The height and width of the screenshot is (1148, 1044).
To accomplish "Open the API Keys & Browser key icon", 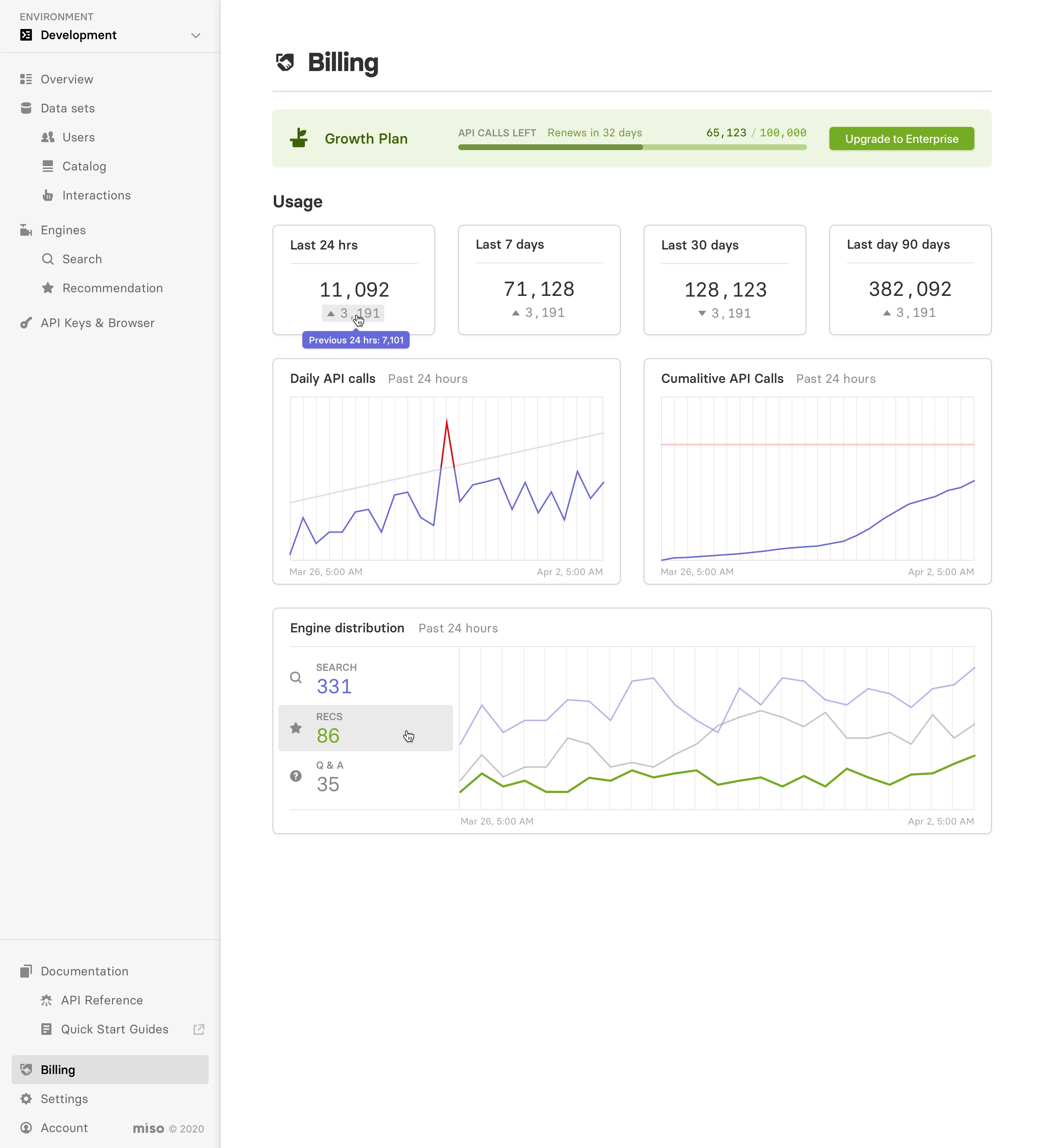I will click(x=26, y=323).
